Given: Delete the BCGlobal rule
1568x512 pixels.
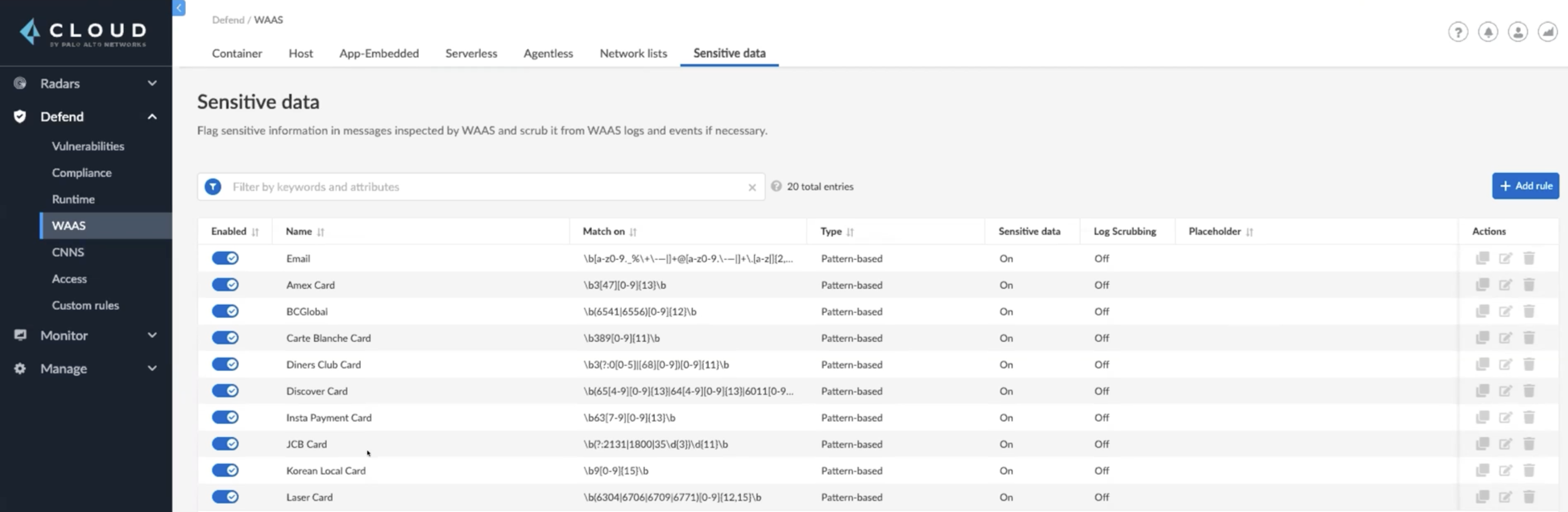Looking at the screenshot, I should coord(1528,311).
